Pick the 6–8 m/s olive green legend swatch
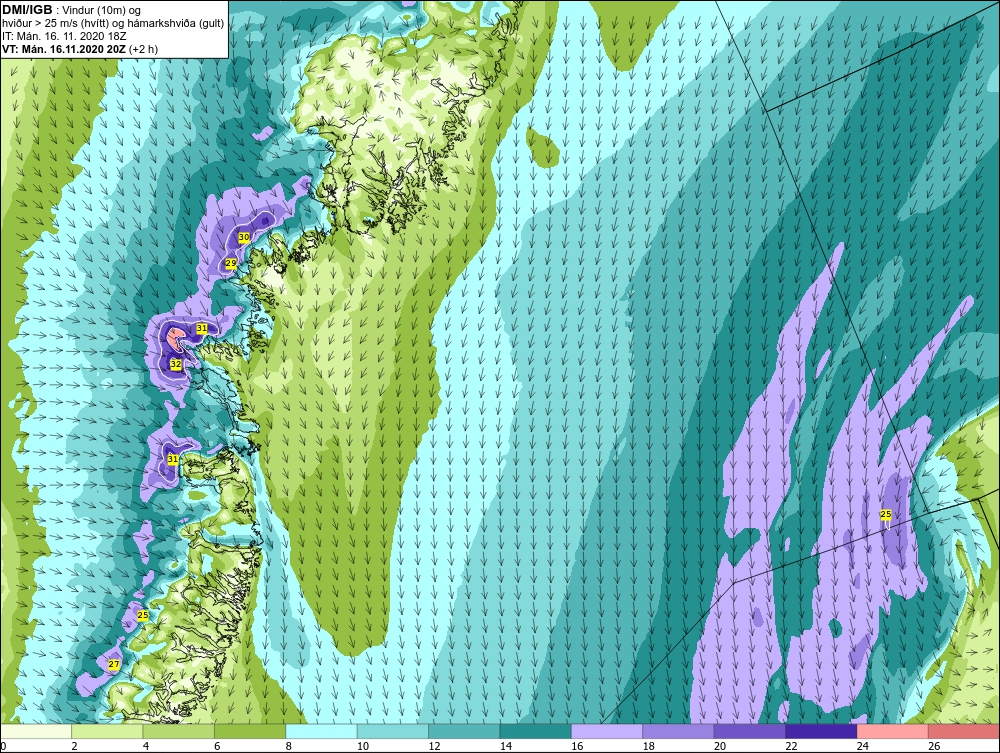The height and width of the screenshot is (753, 1000). (250, 731)
